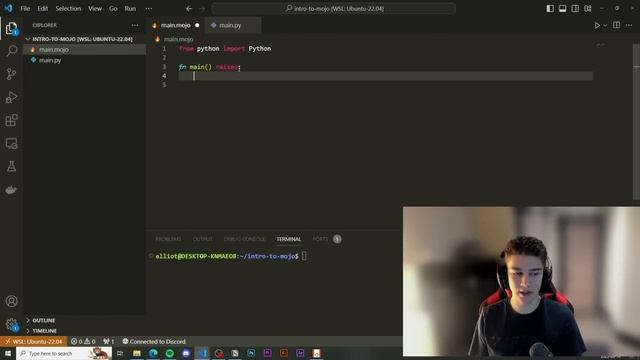Click the unsaved dot on main.mojo tab
The image size is (640, 360).
click(x=197, y=25)
